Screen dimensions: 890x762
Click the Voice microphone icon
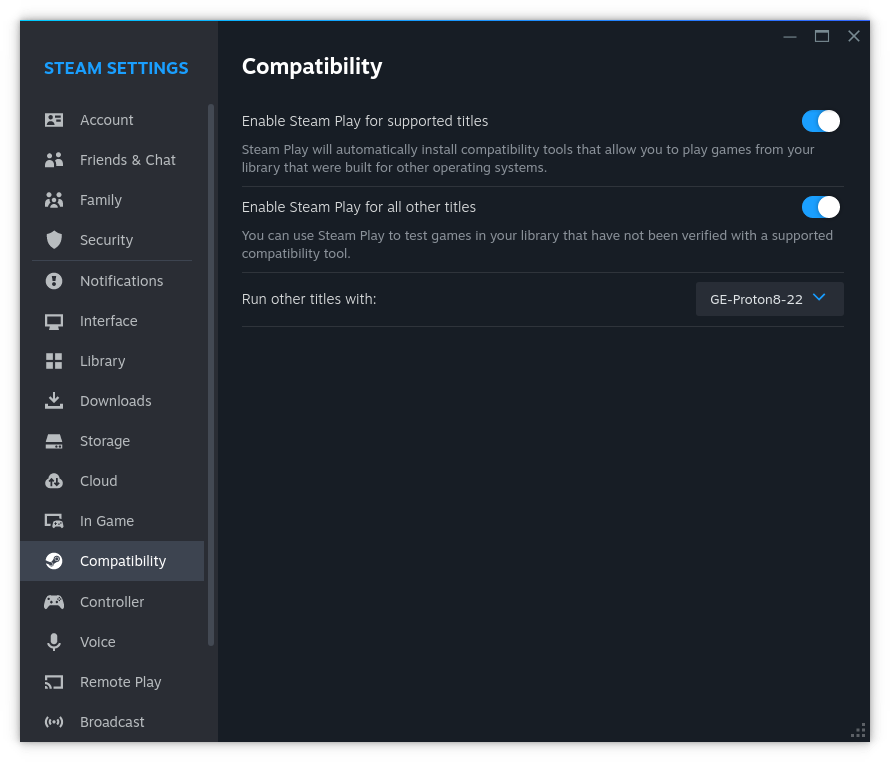[54, 642]
